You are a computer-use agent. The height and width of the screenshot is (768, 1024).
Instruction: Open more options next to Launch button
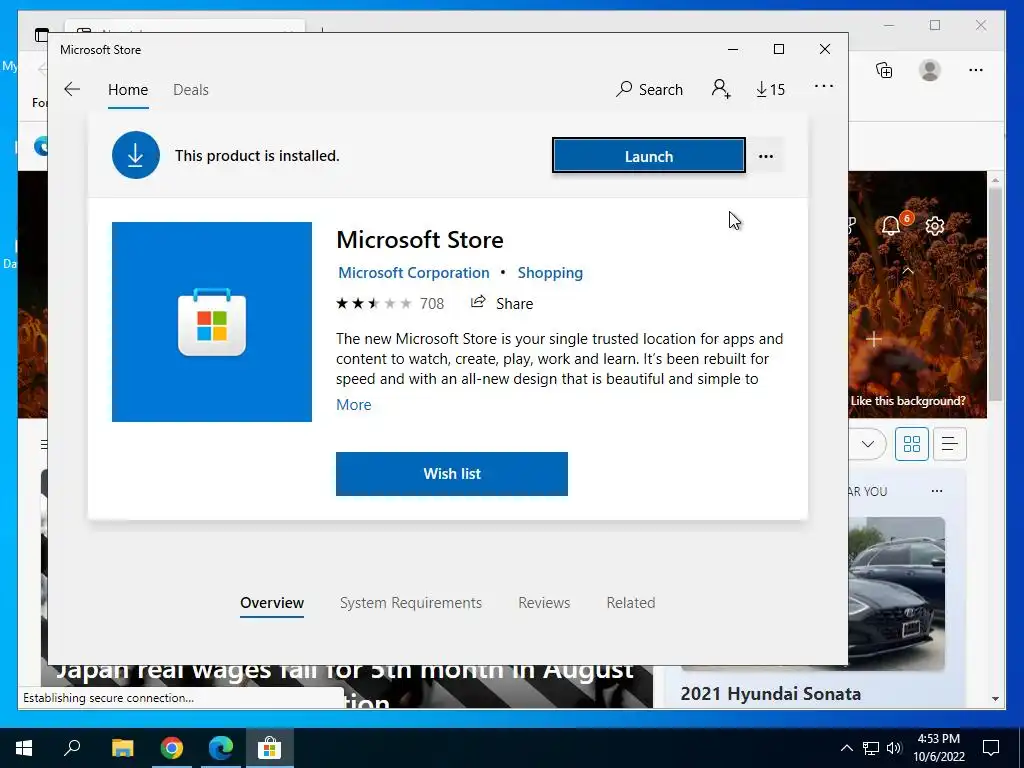tap(765, 156)
